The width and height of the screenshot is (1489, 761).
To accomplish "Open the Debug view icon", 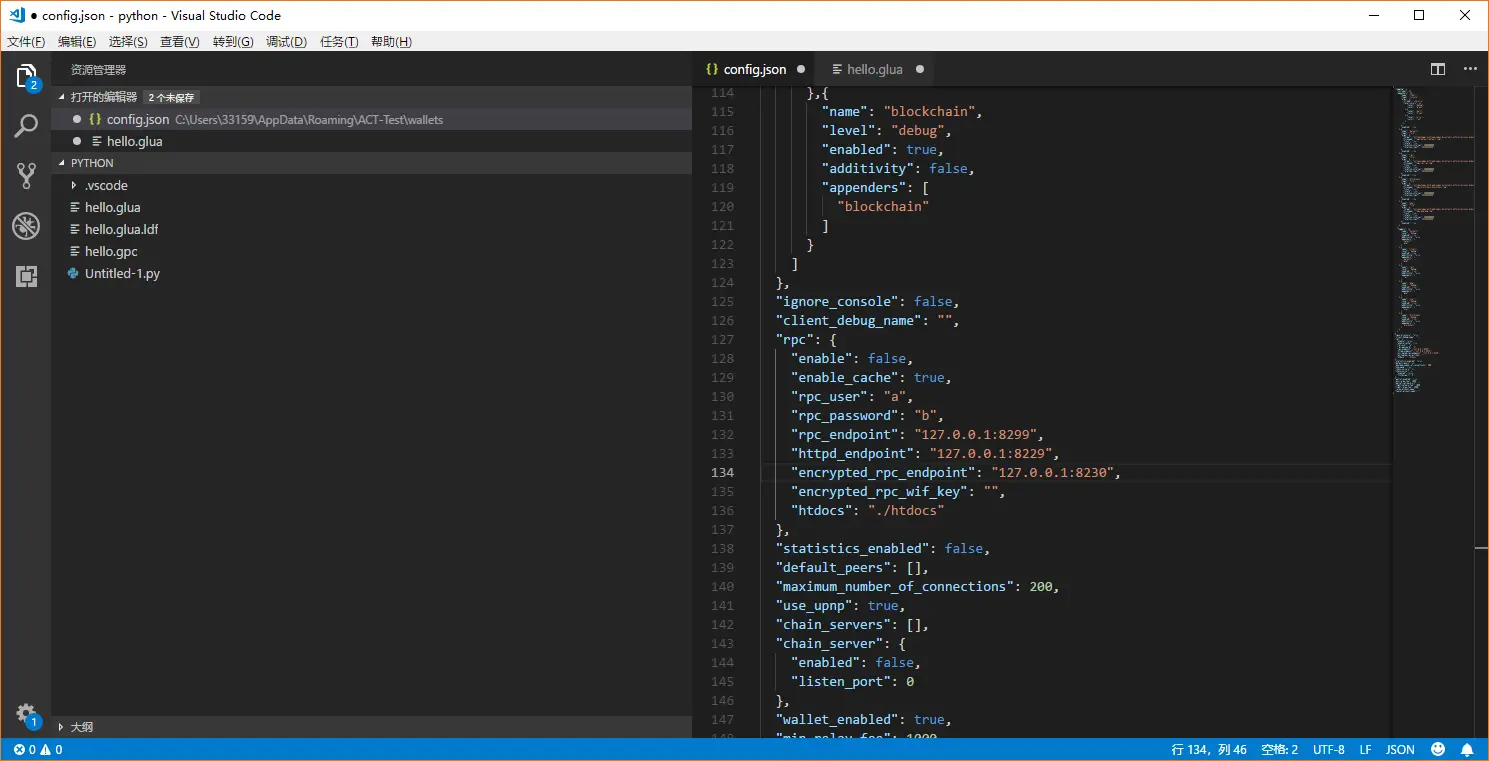I will [x=26, y=226].
